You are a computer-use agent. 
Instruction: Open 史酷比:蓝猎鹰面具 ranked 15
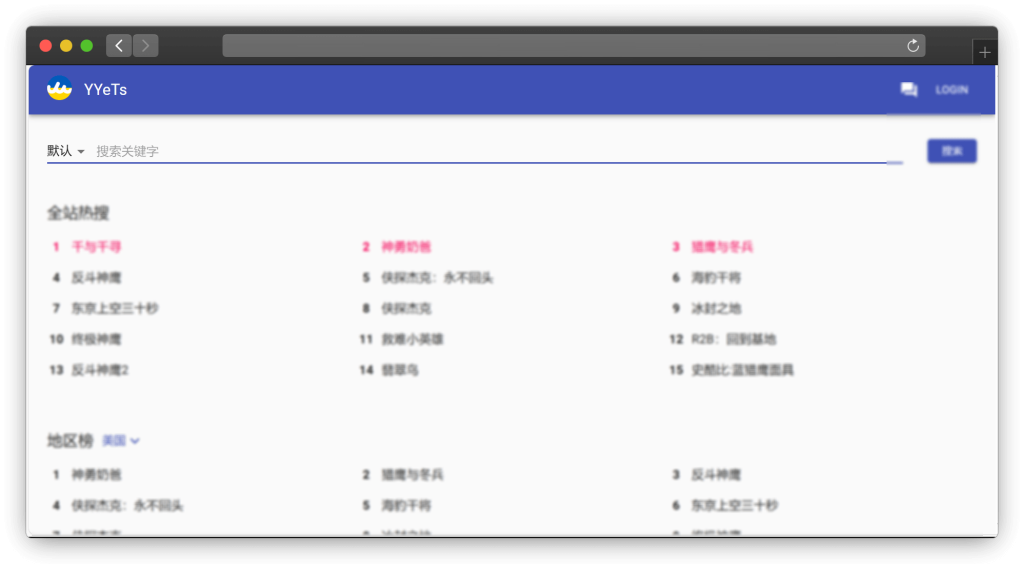click(x=743, y=369)
